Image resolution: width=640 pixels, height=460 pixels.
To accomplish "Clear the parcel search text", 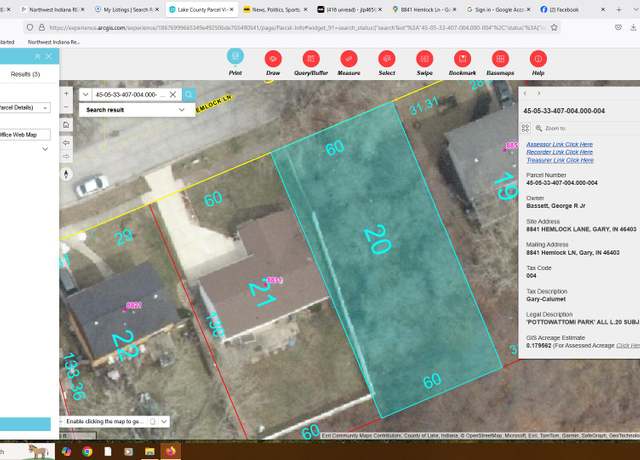I will [x=173, y=95].
